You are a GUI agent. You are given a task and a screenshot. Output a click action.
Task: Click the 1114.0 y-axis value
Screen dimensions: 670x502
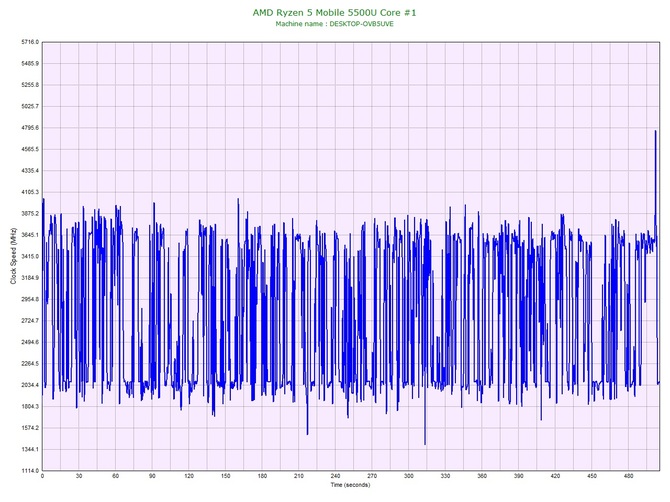[x=30, y=470]
